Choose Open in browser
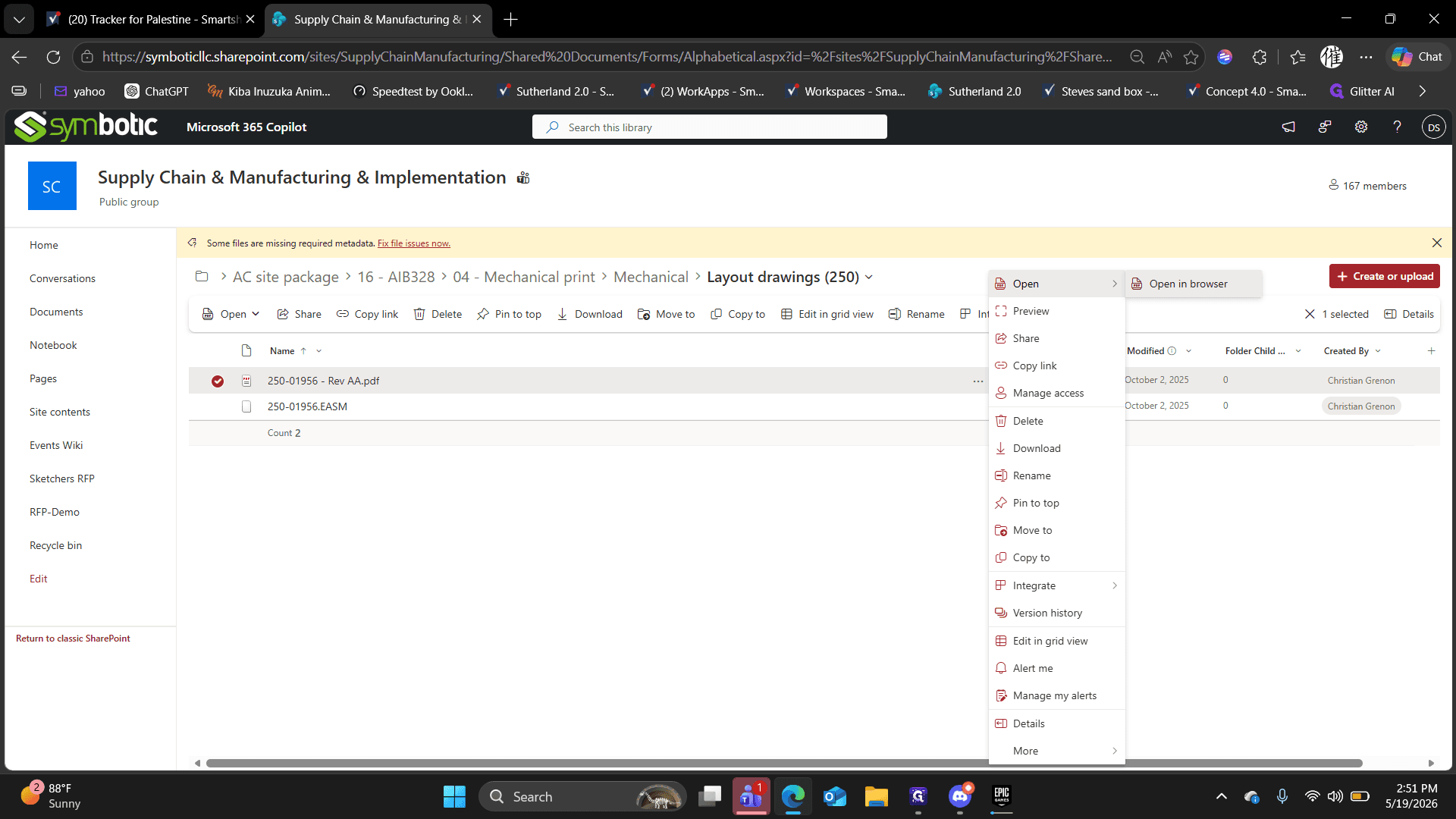Image resolution: width=1456 pixels, height=819 pixels. tap(1193, 284)
